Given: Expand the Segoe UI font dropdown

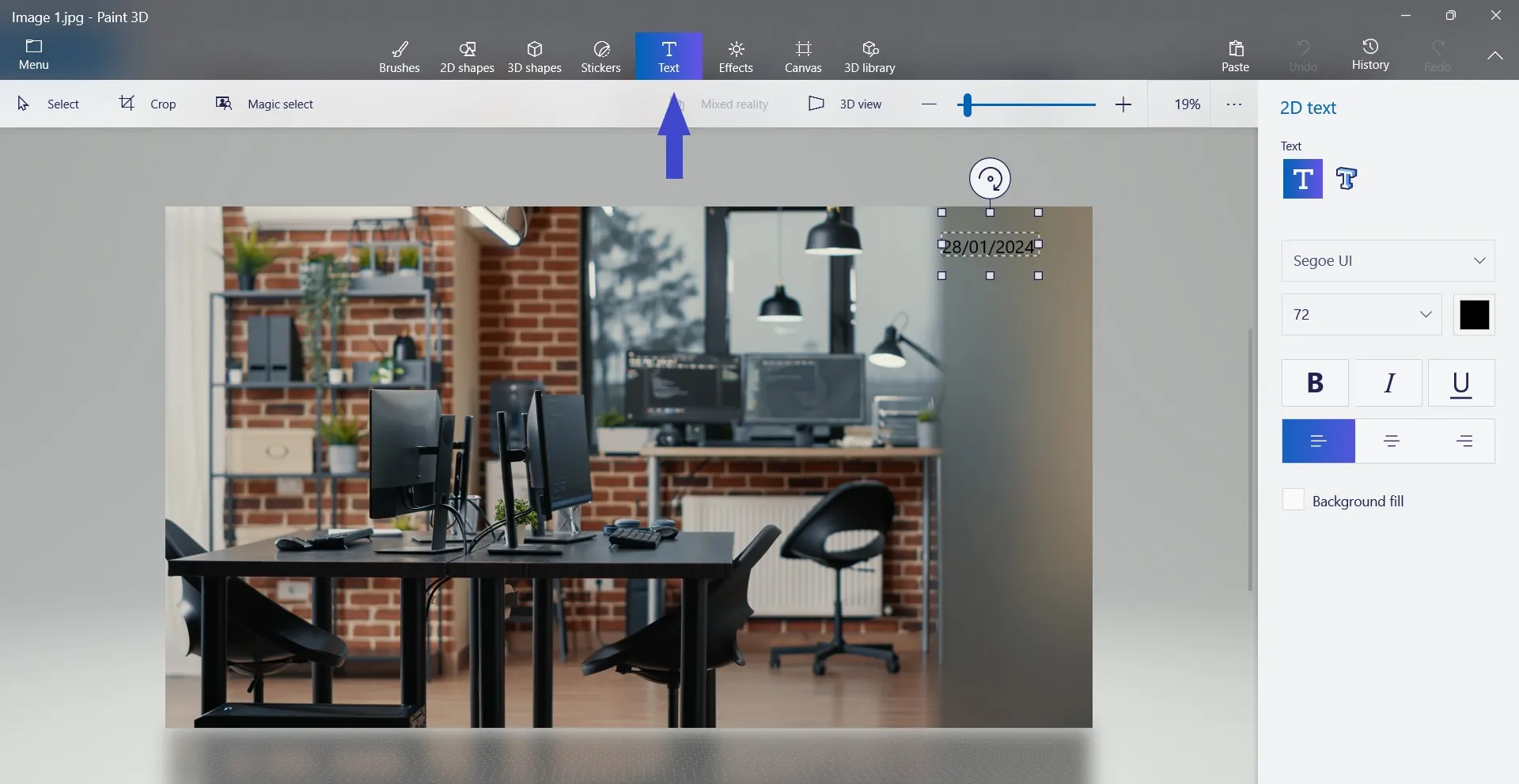Looking at the screenshot, I should tap(1388, 260).
